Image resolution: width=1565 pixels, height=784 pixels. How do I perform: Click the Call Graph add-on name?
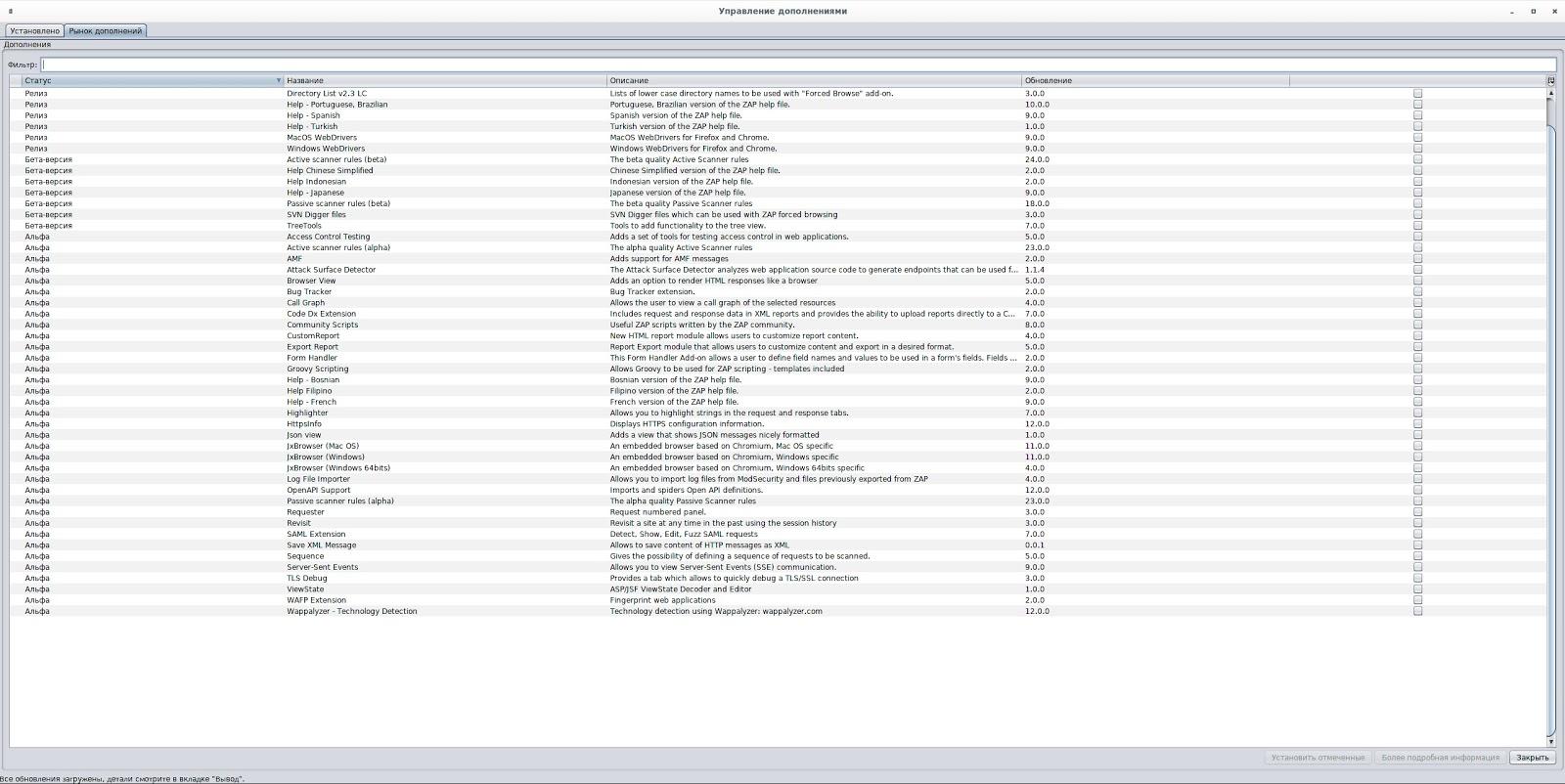coord(305,303)
